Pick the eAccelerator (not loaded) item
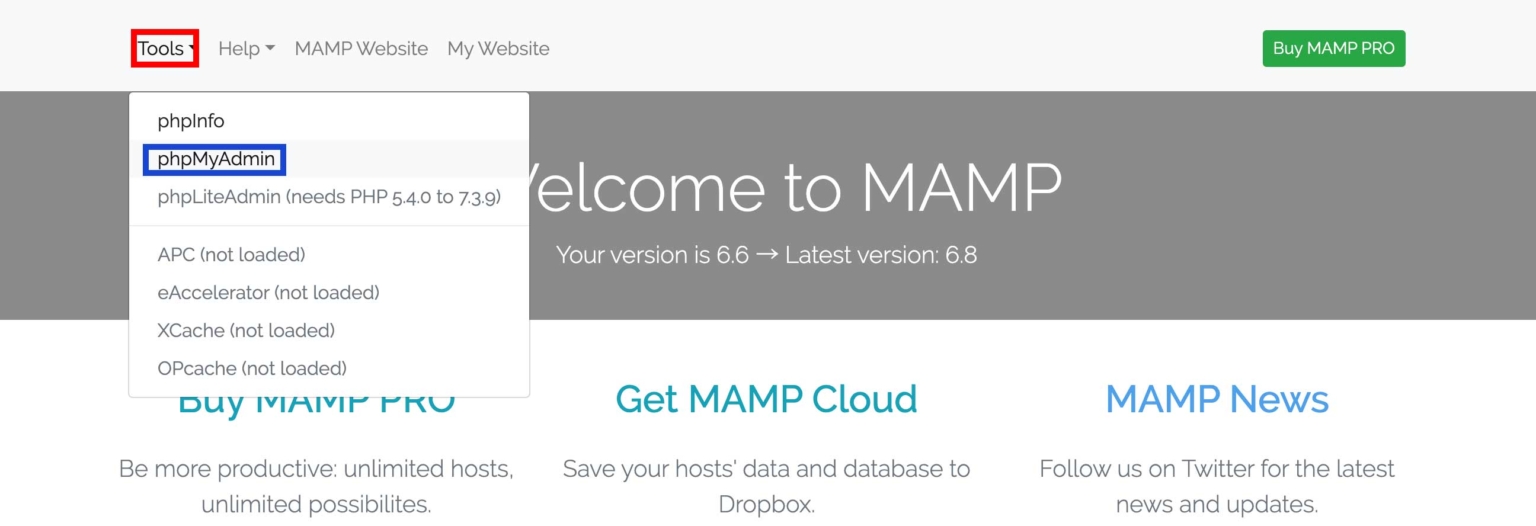 (268, 293)
